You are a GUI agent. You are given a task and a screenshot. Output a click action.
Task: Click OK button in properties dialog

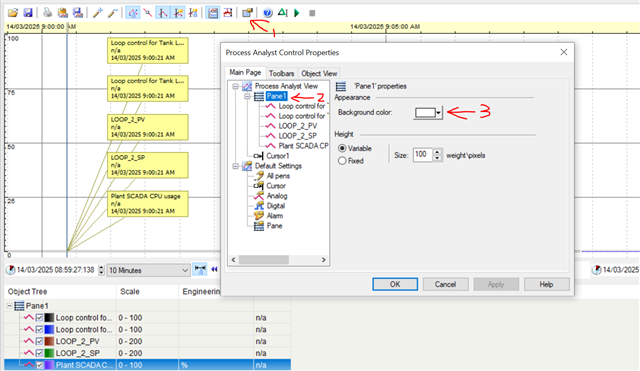[x=395, y=284]
